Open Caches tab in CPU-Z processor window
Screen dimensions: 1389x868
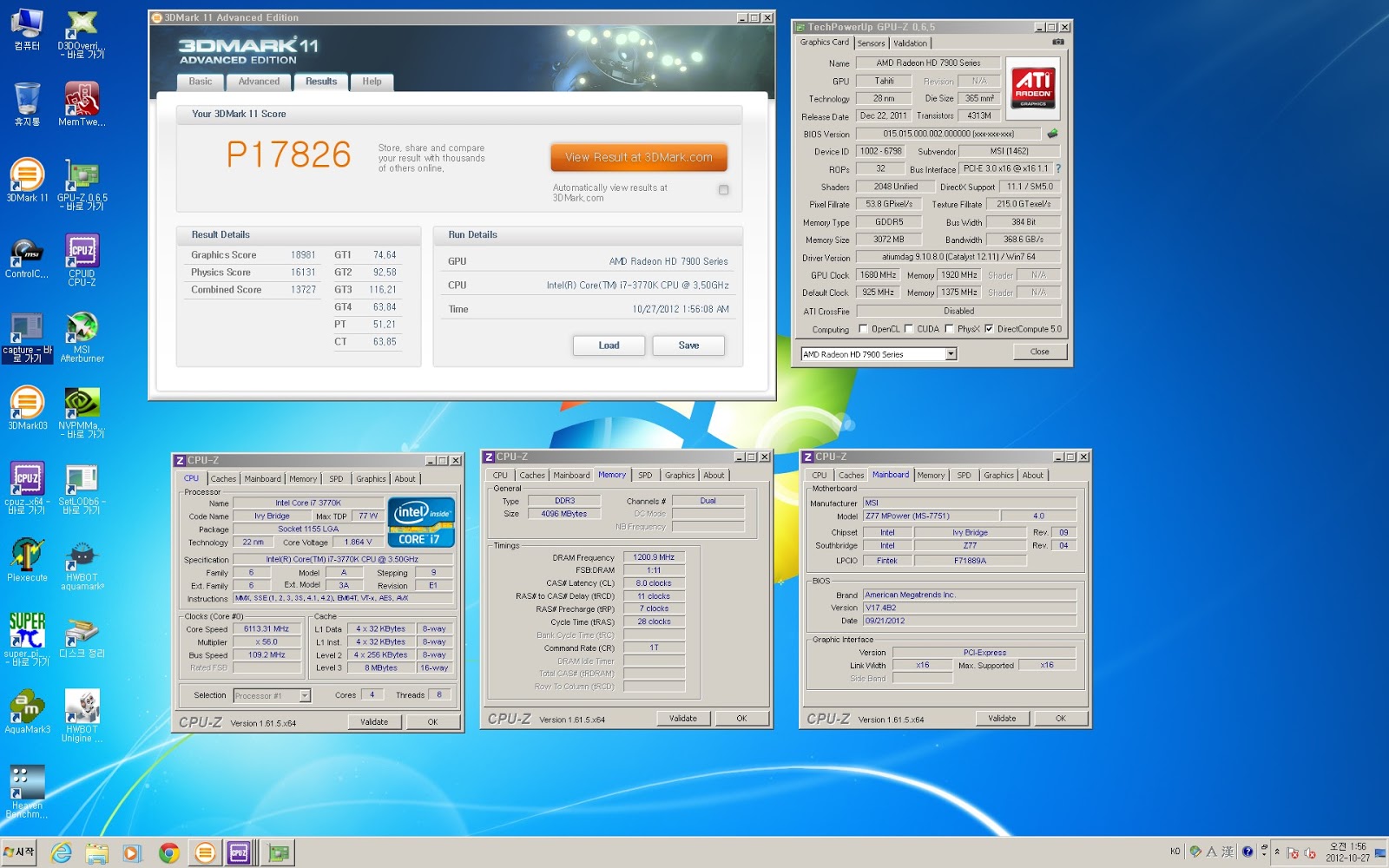pyautogui.click(x=223, y=478)
